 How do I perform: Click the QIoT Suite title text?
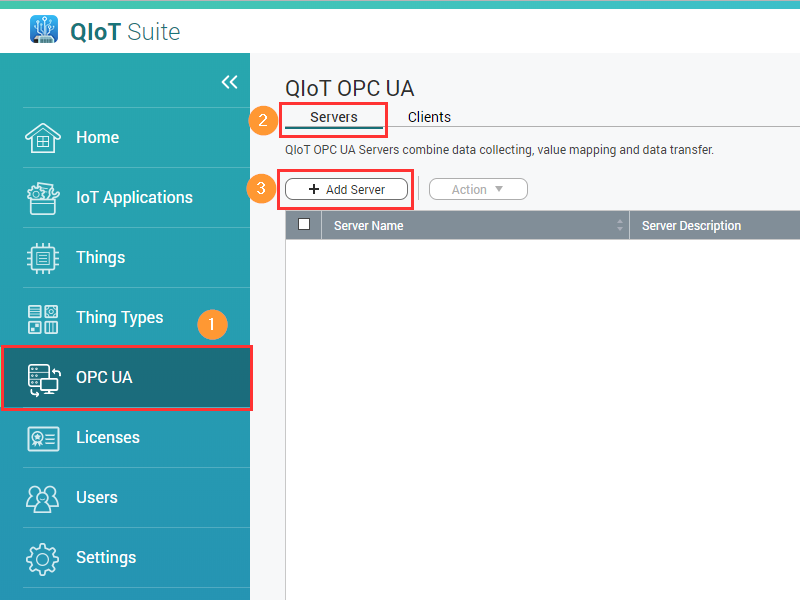(125, 32)
